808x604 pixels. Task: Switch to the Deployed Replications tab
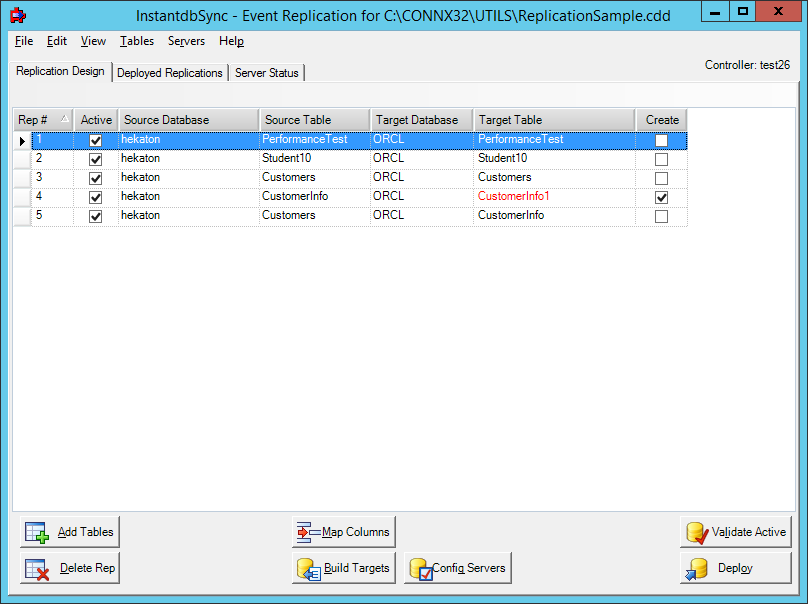[169, 72]
